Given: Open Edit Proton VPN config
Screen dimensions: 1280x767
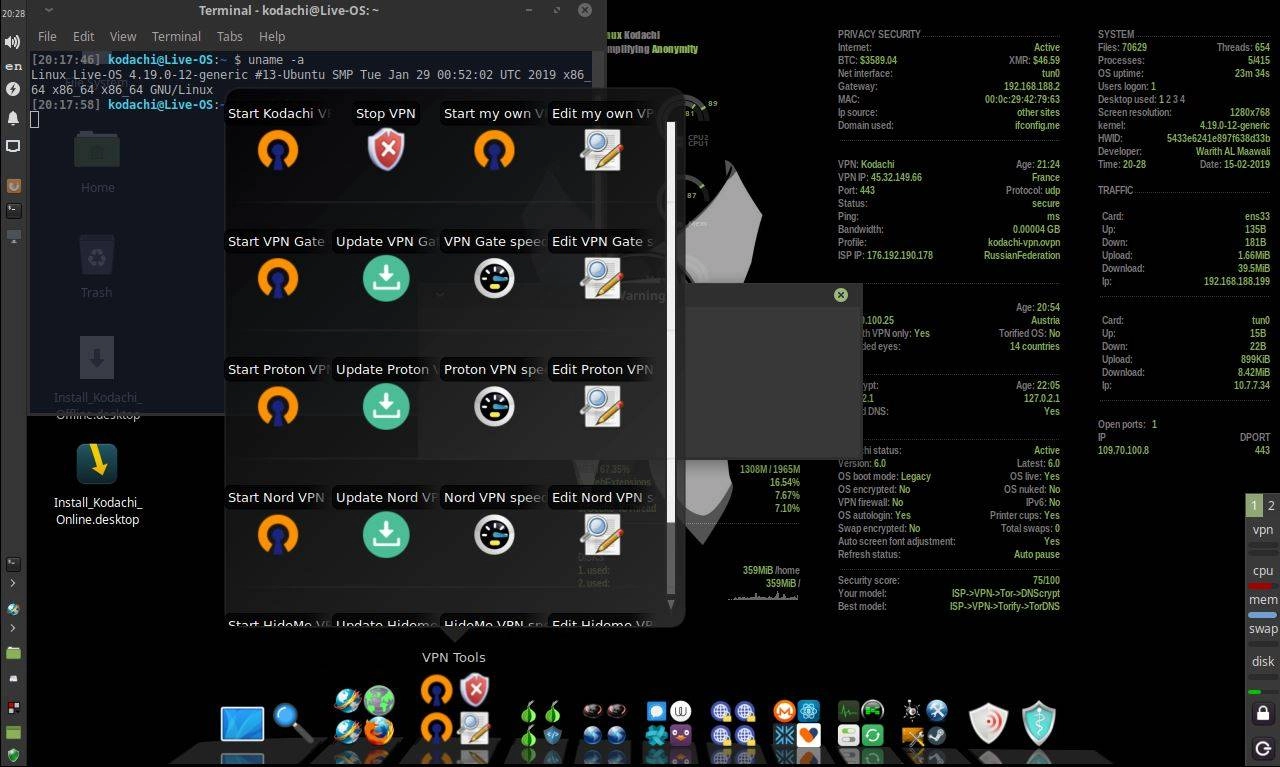Looking at the screenshot, I should 602,407.
